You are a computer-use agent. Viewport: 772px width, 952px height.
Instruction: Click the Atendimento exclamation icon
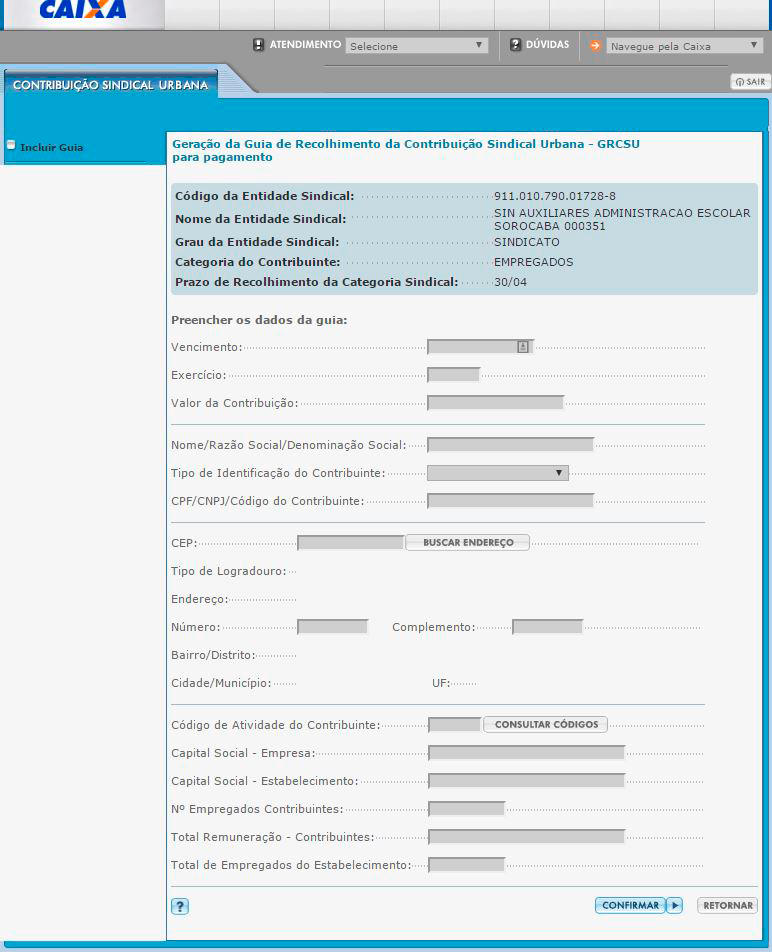point(259,45)
